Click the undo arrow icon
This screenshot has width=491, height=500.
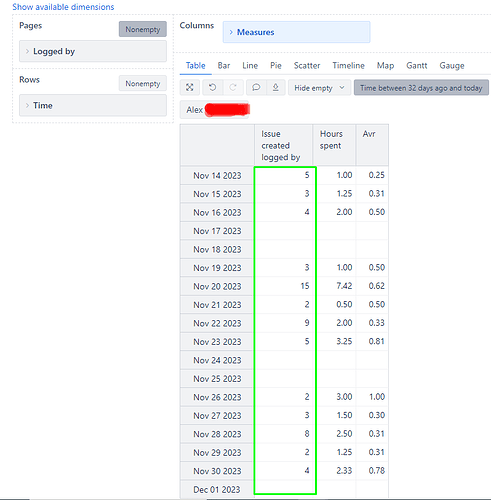pyautogui.click(x=212, y=88)
